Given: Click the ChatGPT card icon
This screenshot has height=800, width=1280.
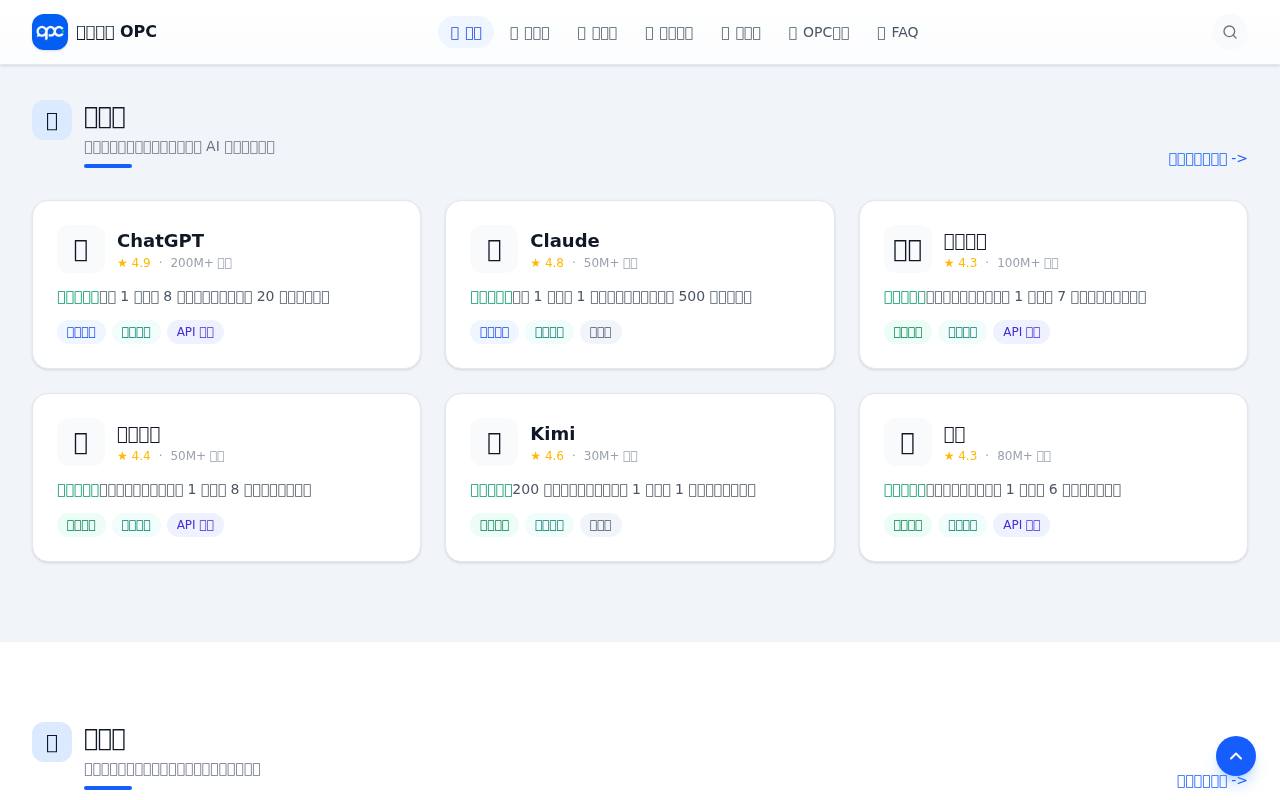Looking at the screenshot, I should click(81, 249).
